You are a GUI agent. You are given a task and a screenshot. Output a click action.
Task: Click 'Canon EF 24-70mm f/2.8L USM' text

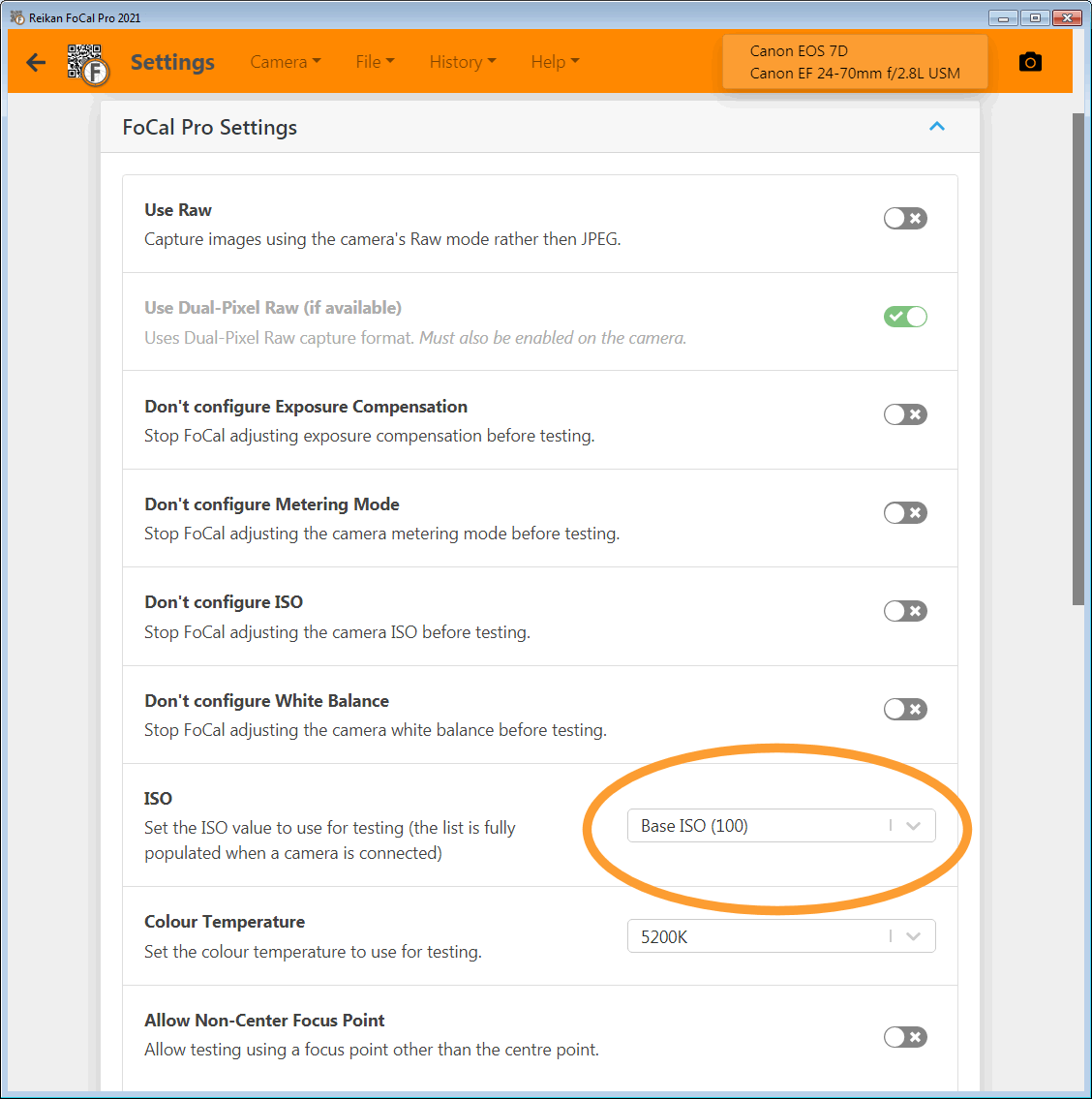(855, 74)
